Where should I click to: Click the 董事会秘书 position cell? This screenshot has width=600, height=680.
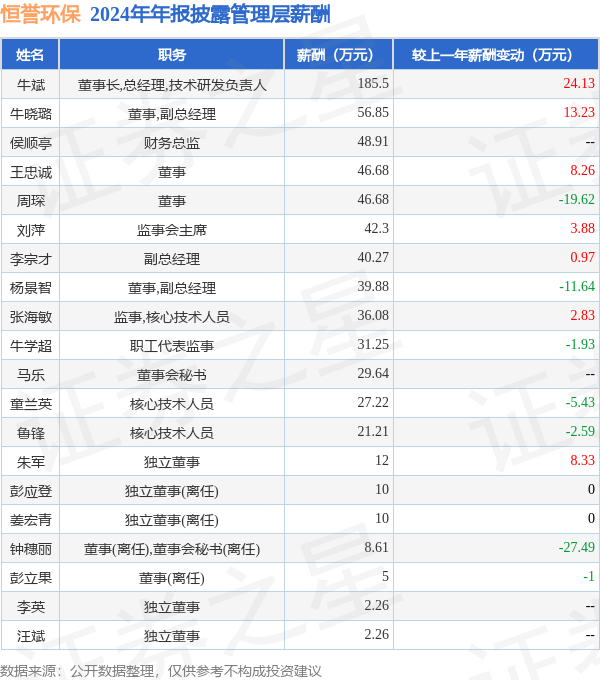point(172,375)
